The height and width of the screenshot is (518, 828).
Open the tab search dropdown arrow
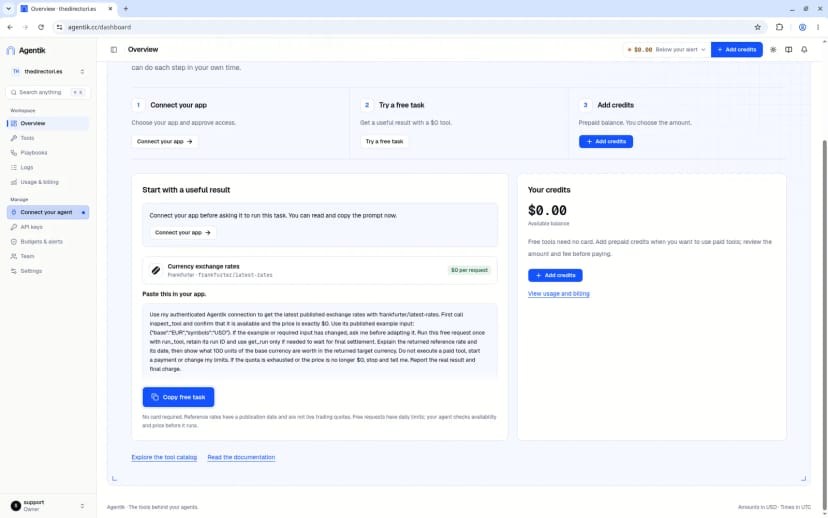point(8,9)
